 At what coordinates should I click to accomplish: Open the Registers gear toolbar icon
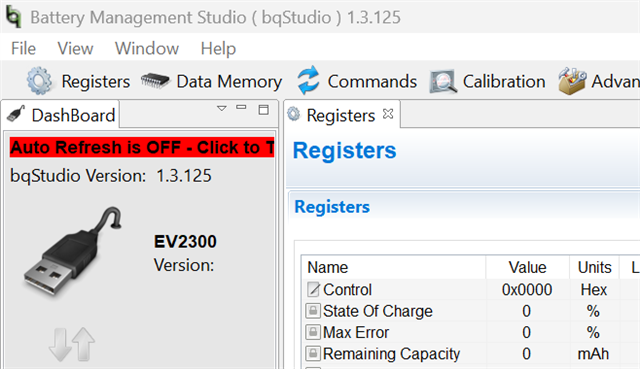[39, 81]
